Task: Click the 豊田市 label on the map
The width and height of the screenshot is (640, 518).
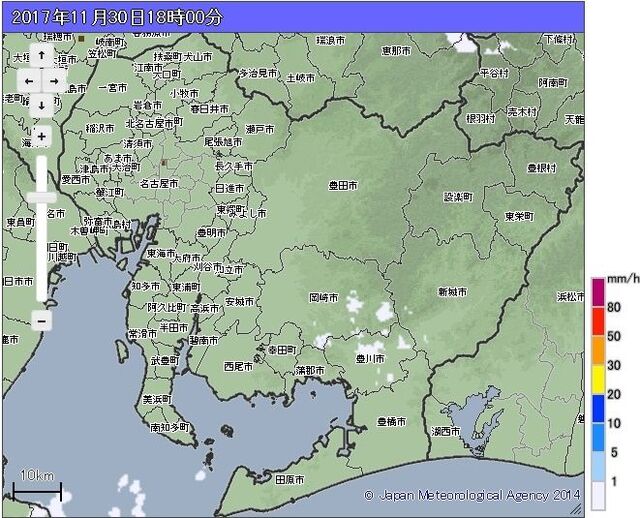Action: pyautogui.click(x=343, y=186)
